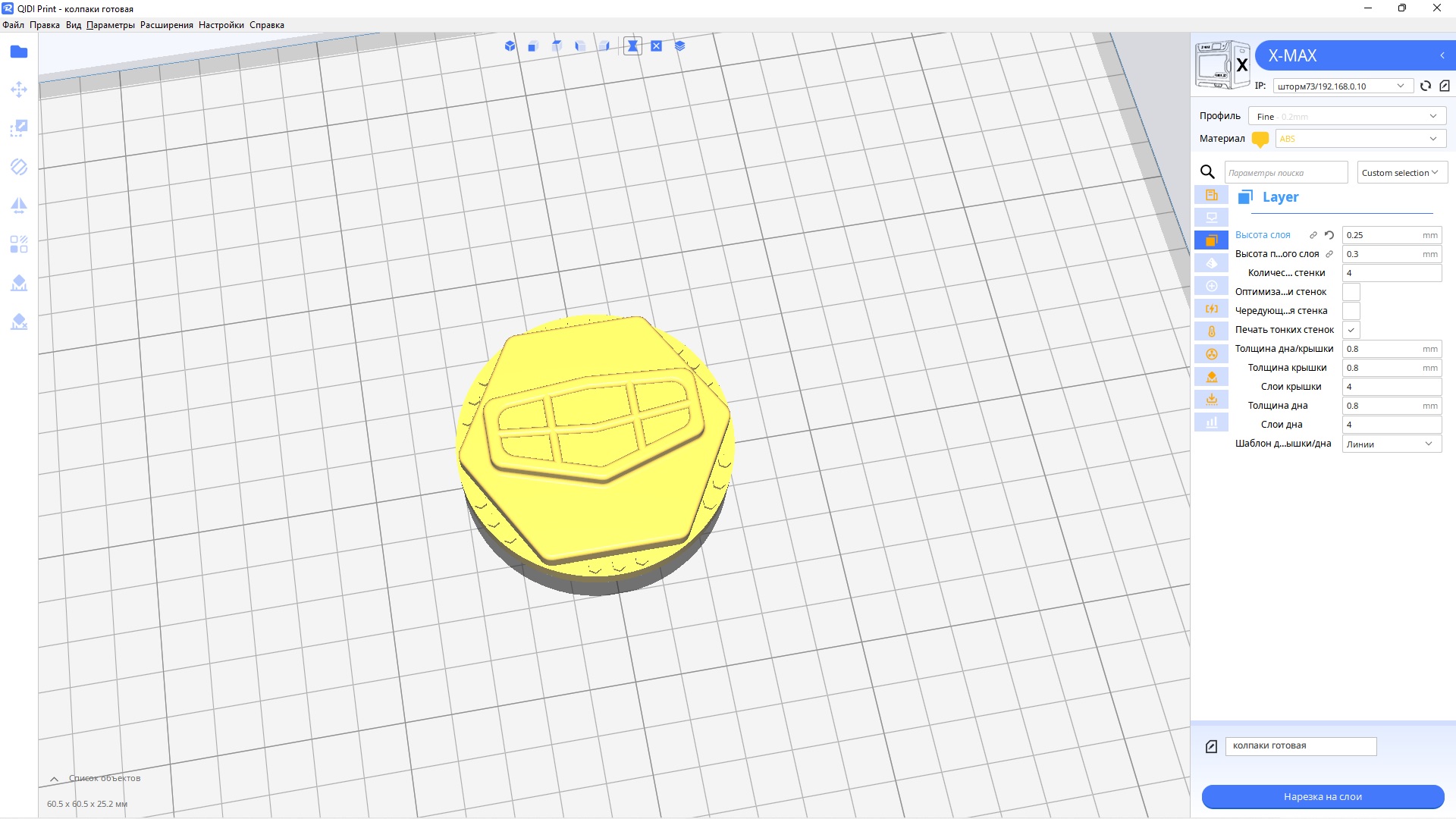1456x819 pixels.
Task: Toggle the X-ray view button
Action: click(x=657, y=46)
